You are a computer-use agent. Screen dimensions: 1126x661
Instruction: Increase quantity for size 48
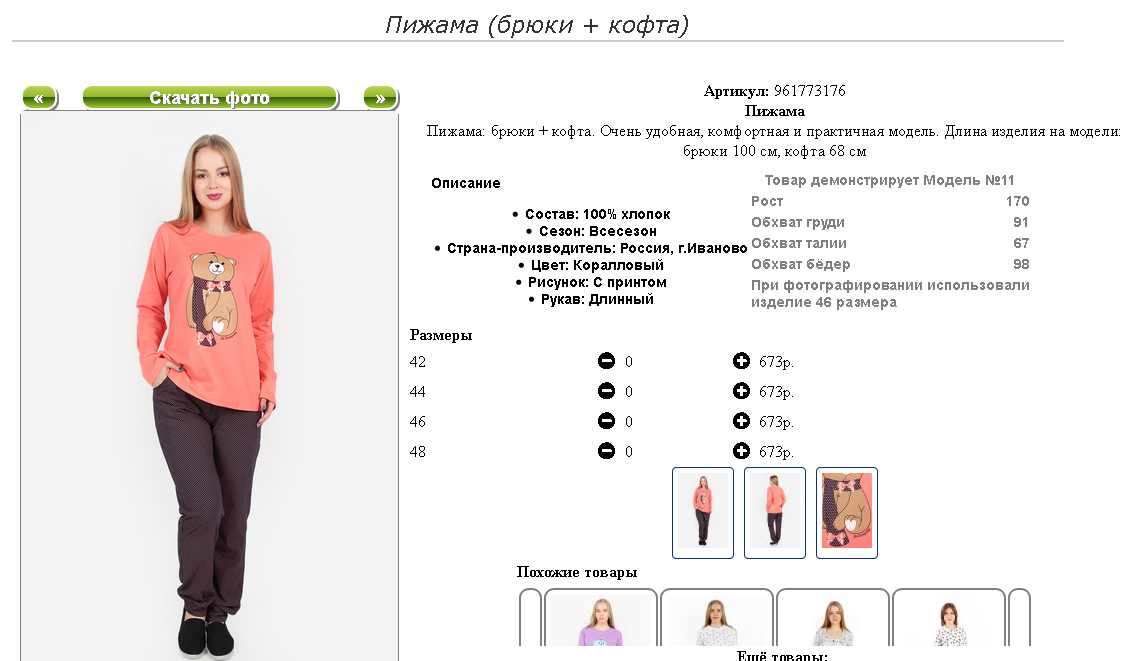click(x=741, y=451)
